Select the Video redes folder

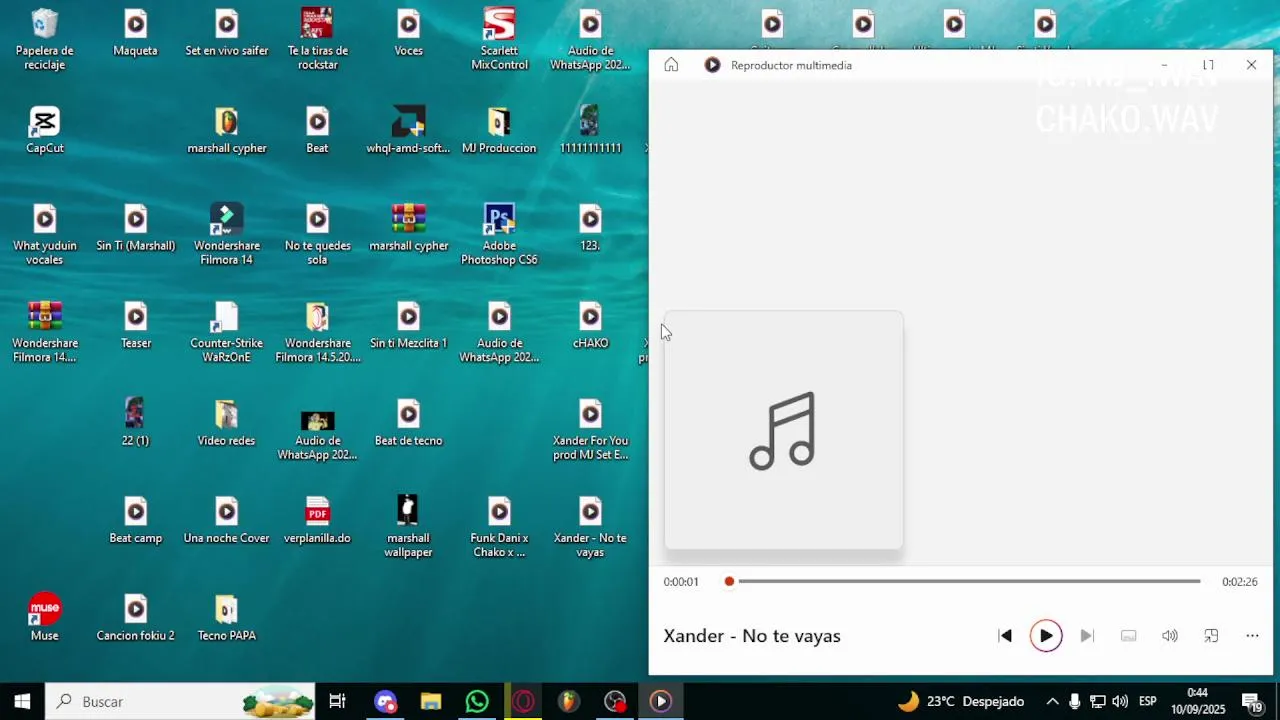click(x=227, y=423)
